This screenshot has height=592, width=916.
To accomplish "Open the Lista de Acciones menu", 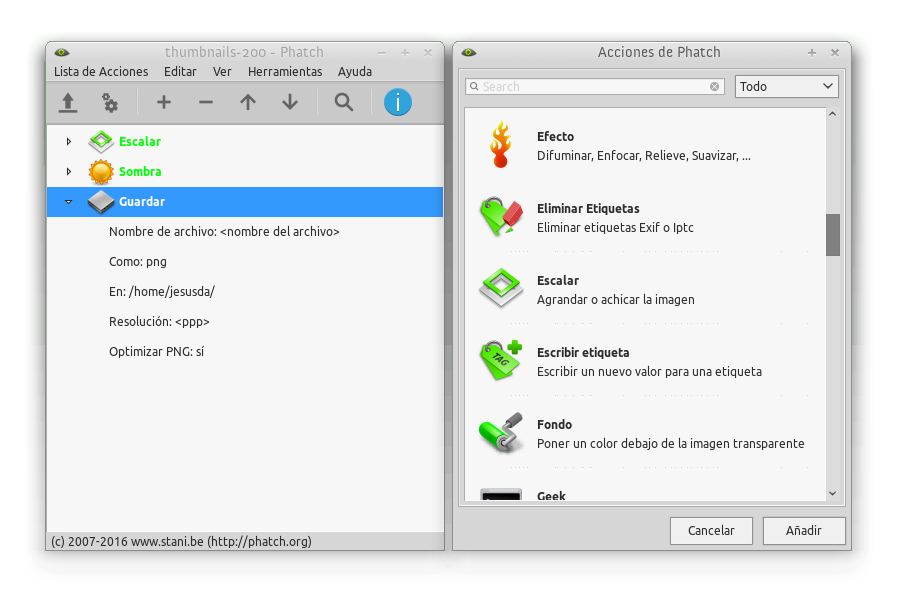I will [101, 71].
